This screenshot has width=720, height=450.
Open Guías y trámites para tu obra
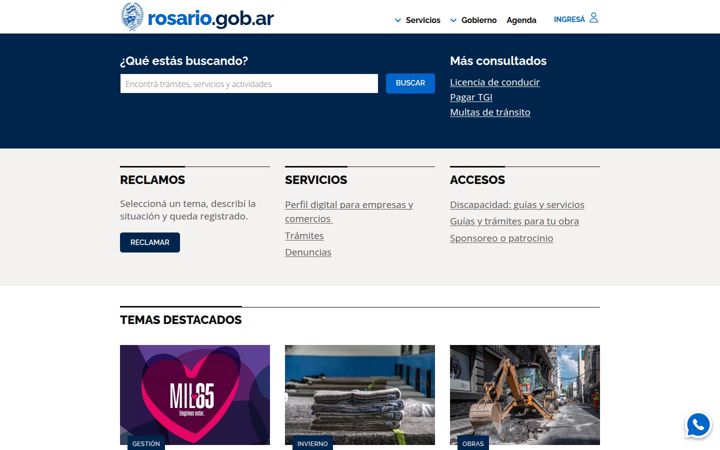click(514, 221)
